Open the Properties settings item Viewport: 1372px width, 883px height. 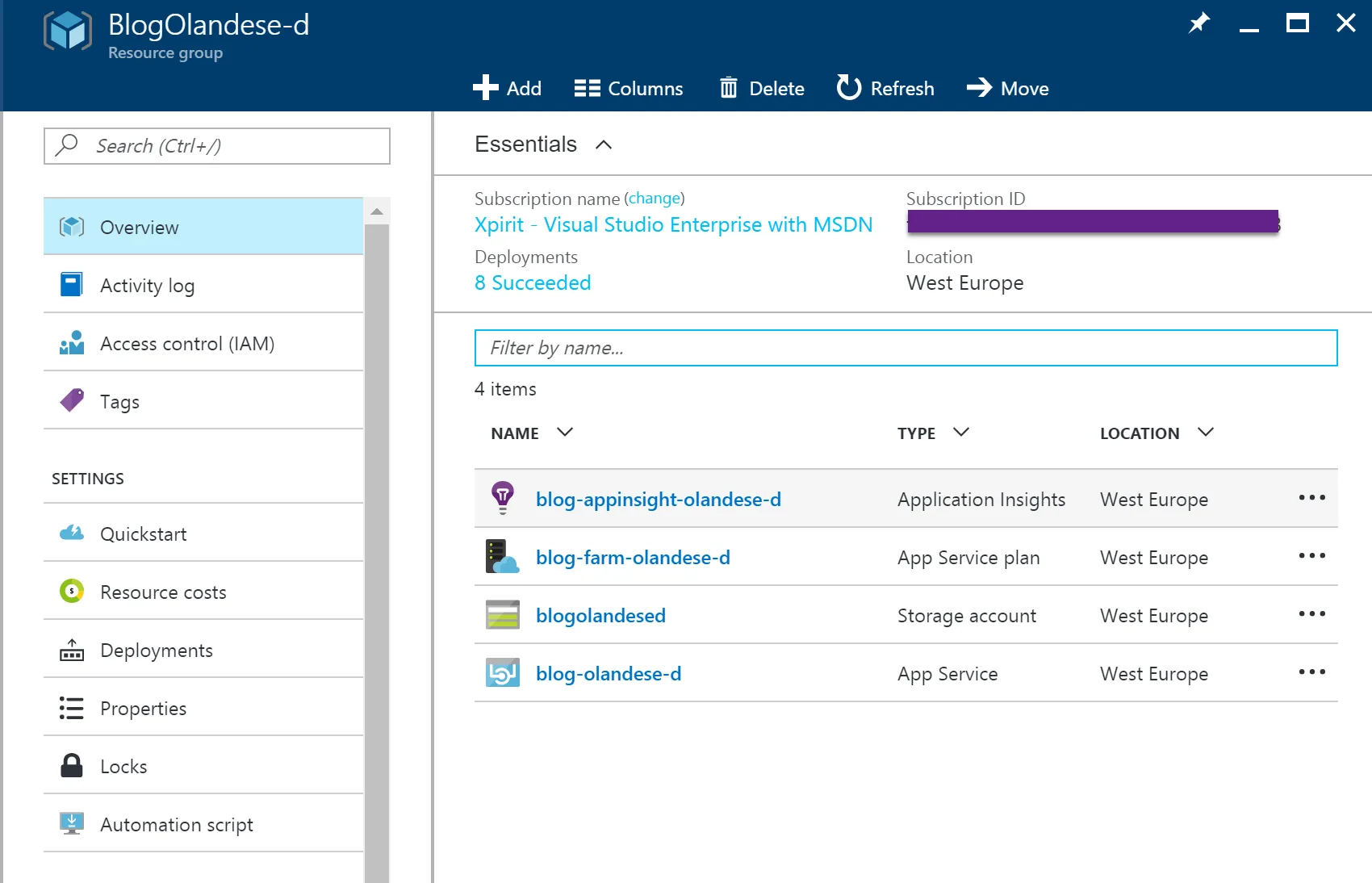coord(203,708)
